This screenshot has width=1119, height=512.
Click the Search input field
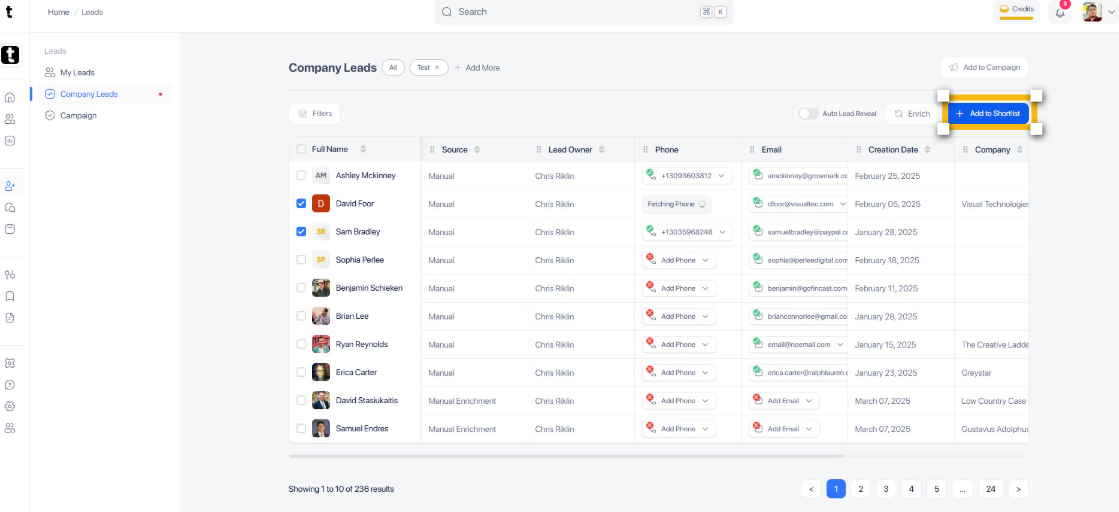tap(584, 12)
